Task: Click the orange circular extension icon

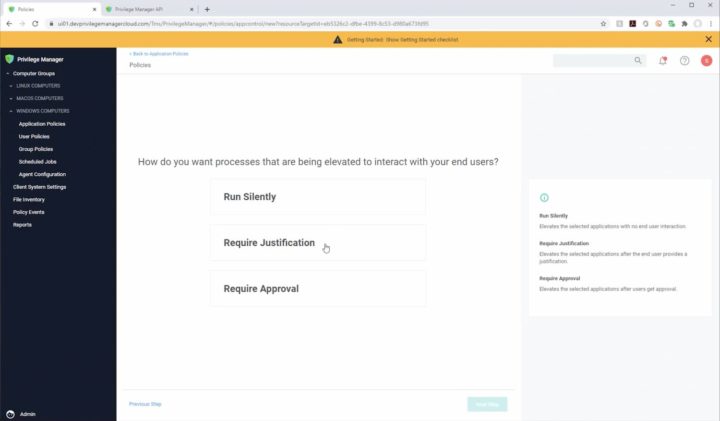Action: (658, 23)
